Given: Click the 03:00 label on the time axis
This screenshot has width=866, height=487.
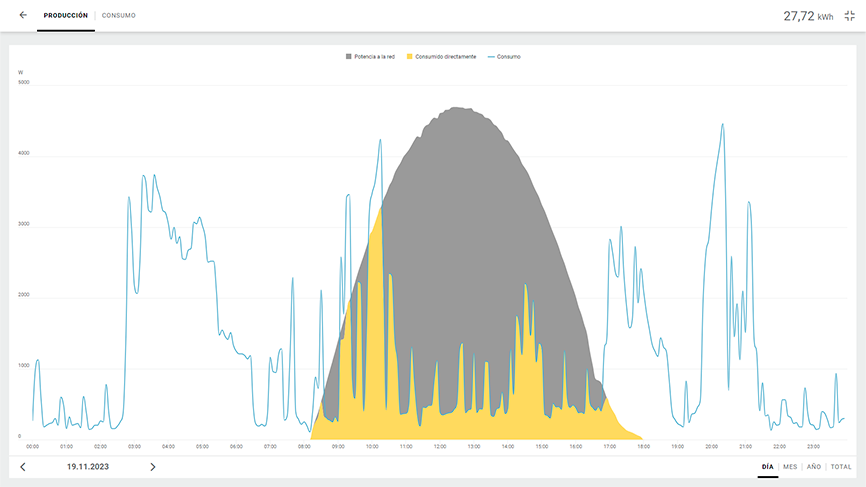Looking at the screenshot, I should [134, 447].
